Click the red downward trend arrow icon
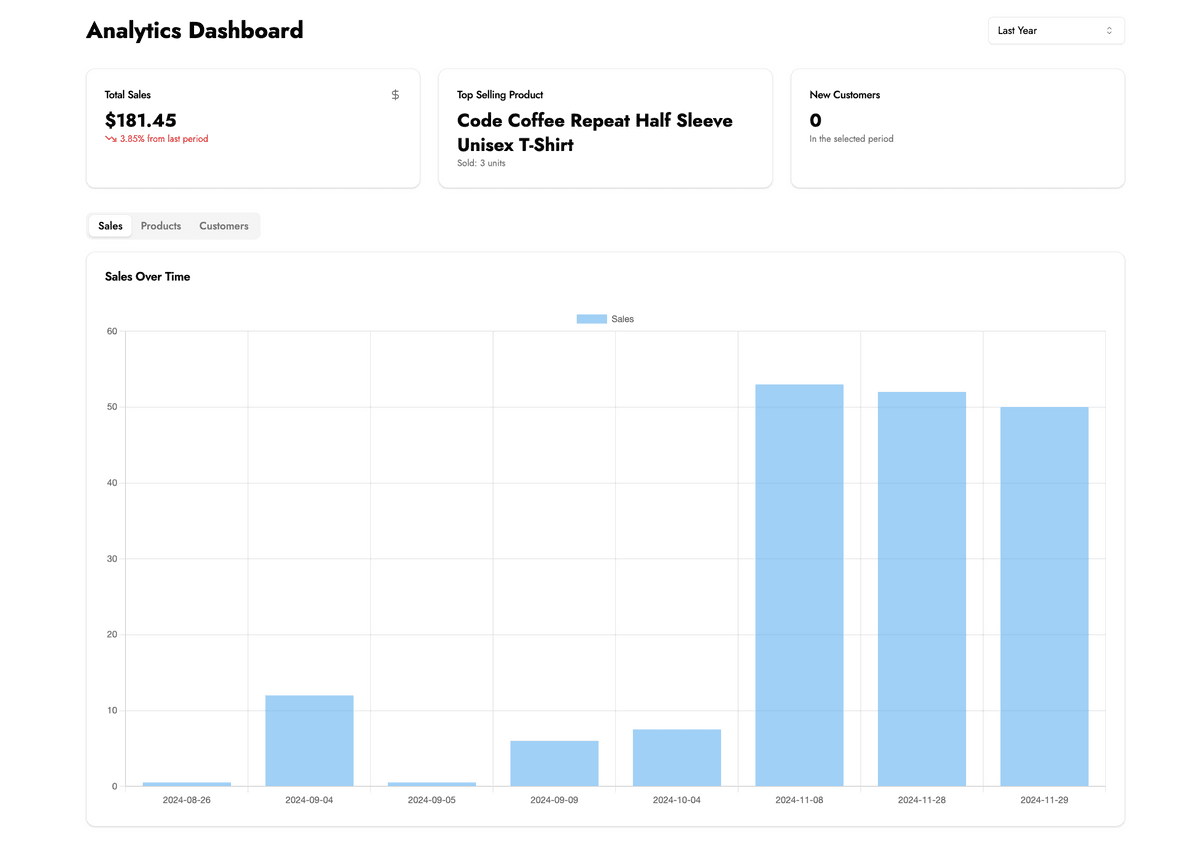Viewport: 1200px width, 866px height. [111, 139]
